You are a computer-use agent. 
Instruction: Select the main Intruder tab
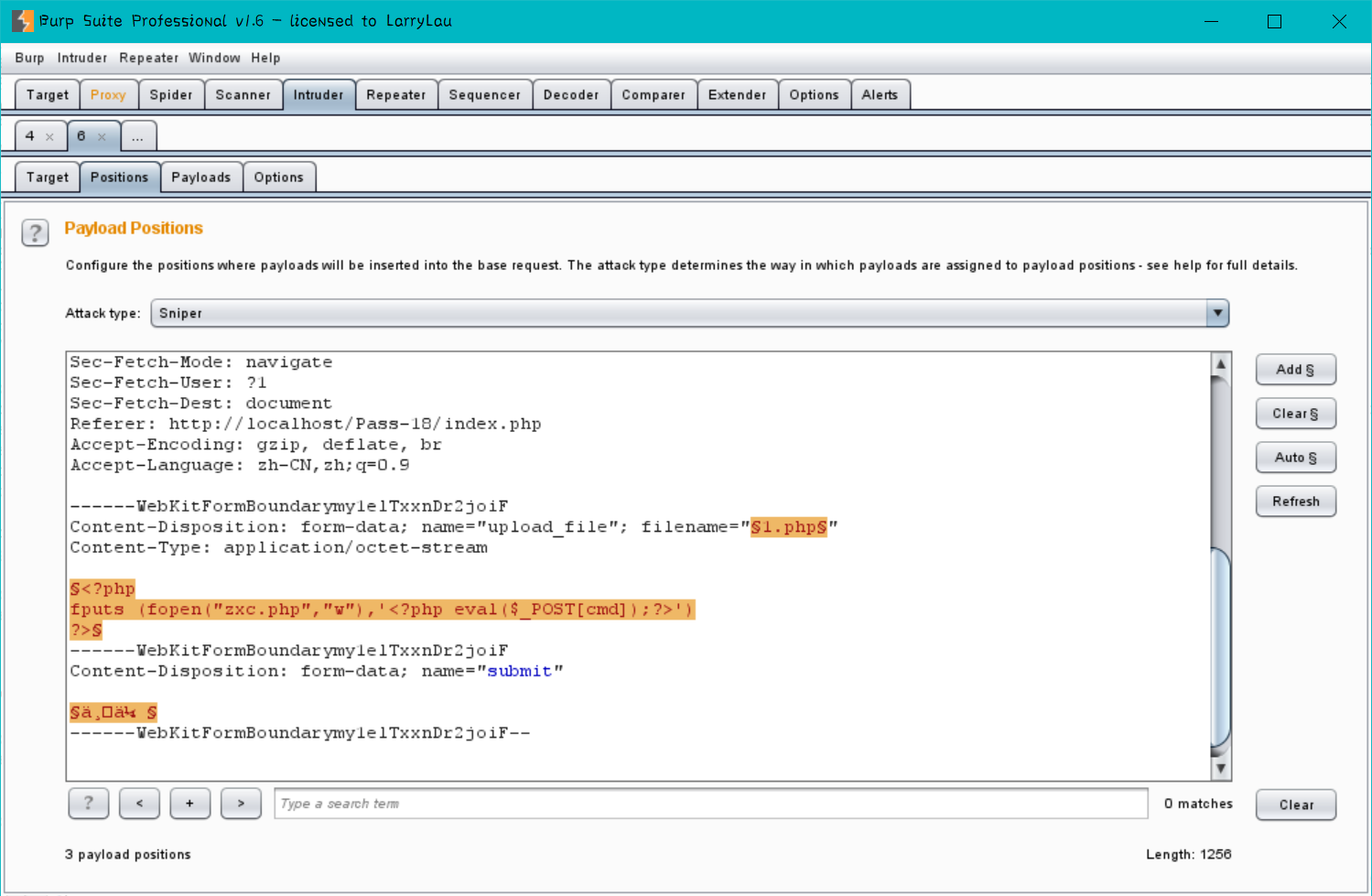[319, 95]
